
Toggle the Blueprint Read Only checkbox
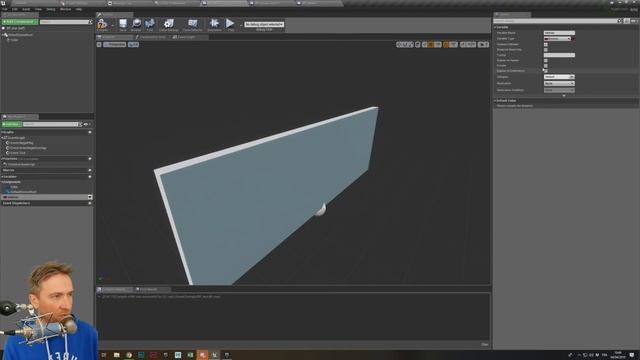click(x=546, y=49)
